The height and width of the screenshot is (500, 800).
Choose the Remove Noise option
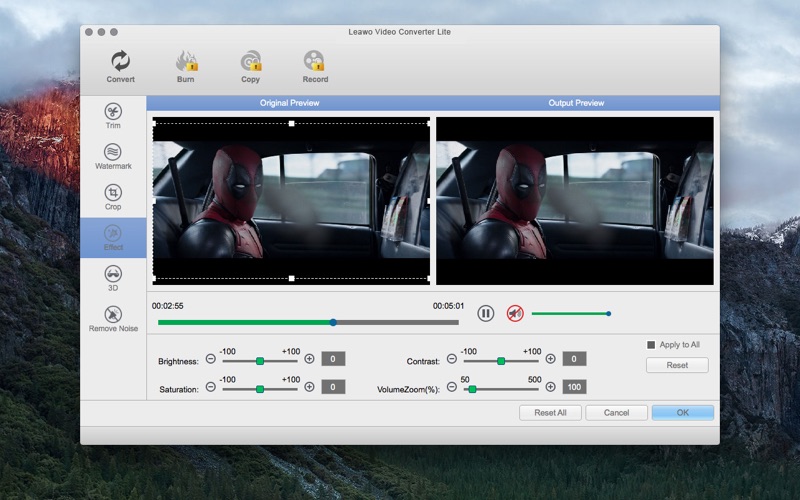(x=113, y=319)
